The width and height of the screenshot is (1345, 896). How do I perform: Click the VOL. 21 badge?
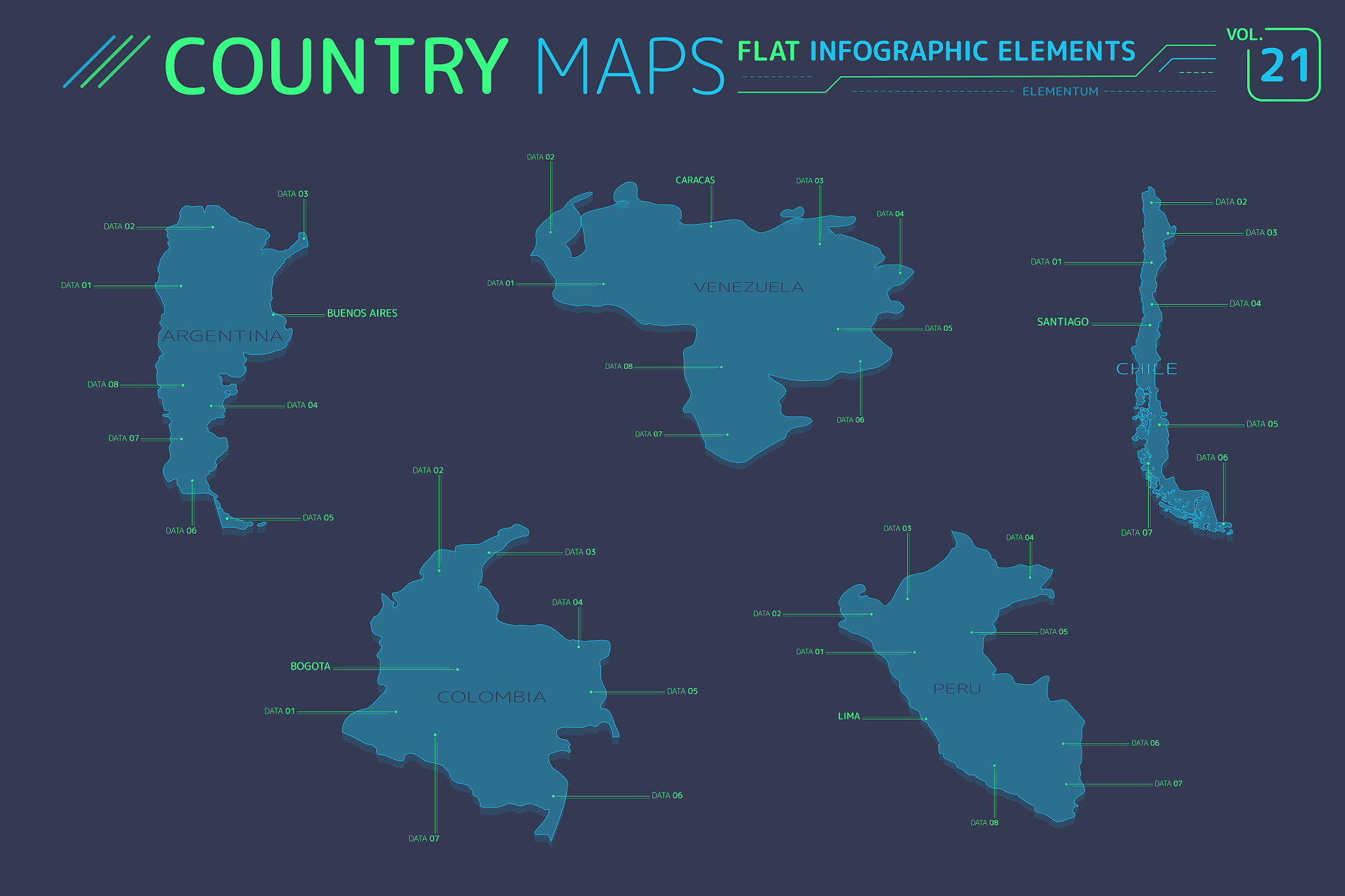coord(1283,64)
